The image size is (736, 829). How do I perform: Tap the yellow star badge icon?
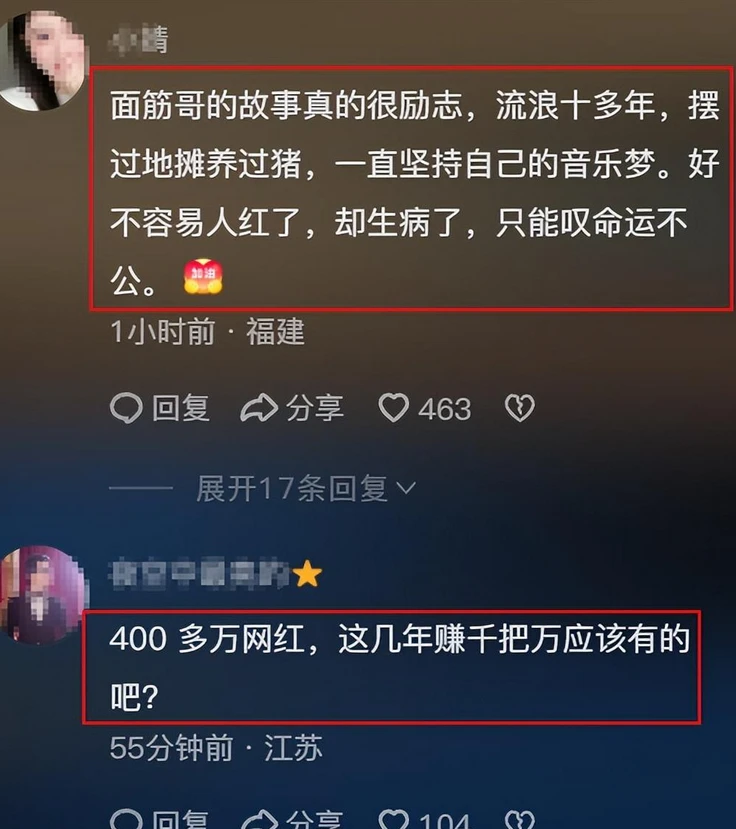click(x=307, y=574)
